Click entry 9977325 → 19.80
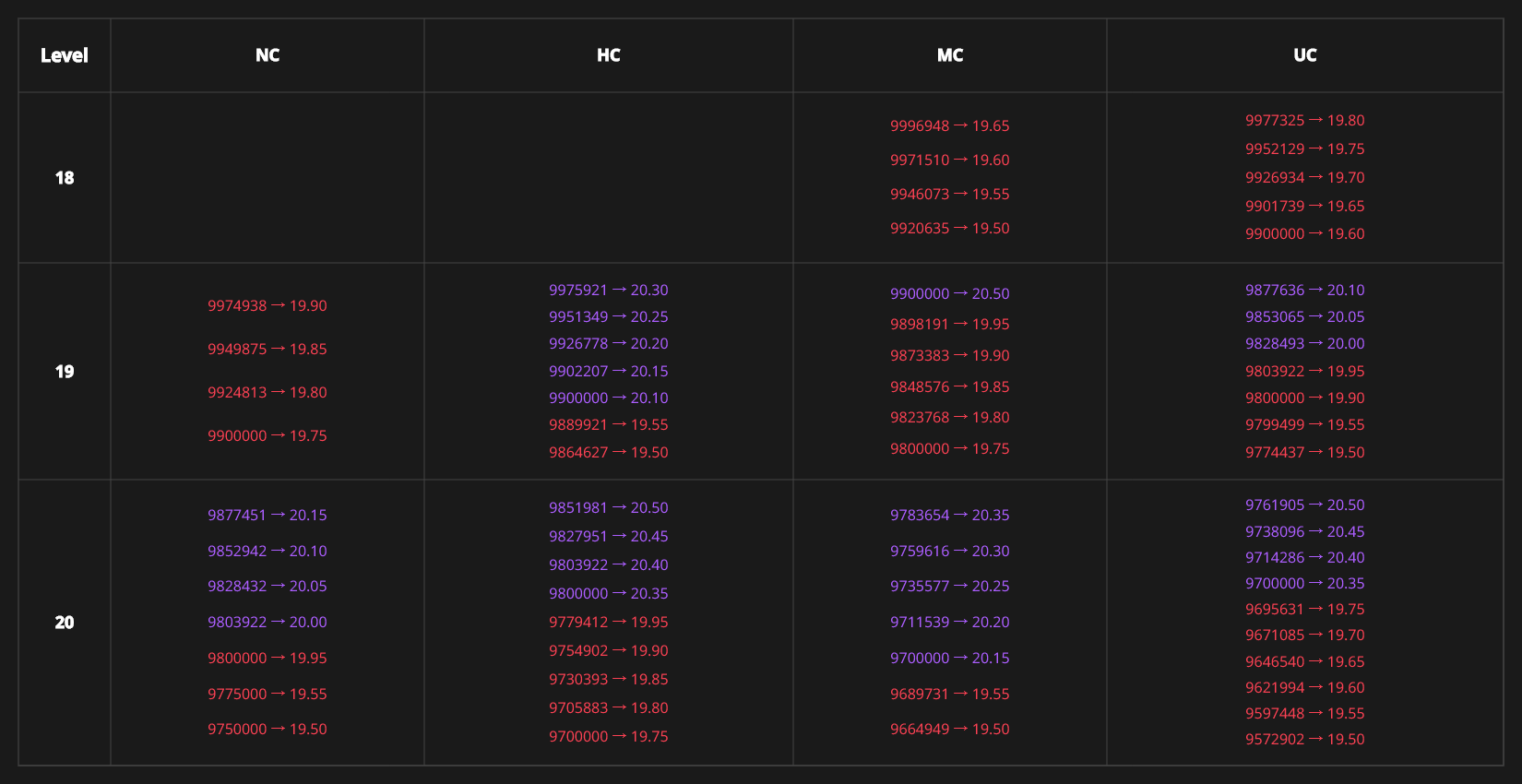Image resolution: width=1522 pixels, height=784 pixels. (x=1304, y=120)
